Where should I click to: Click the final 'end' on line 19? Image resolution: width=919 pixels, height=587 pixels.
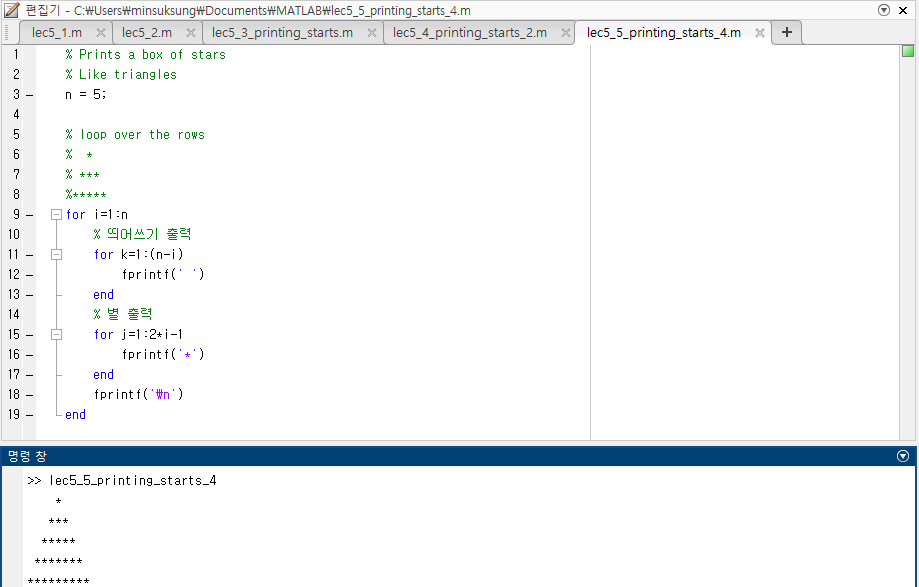tap(75, 415)
